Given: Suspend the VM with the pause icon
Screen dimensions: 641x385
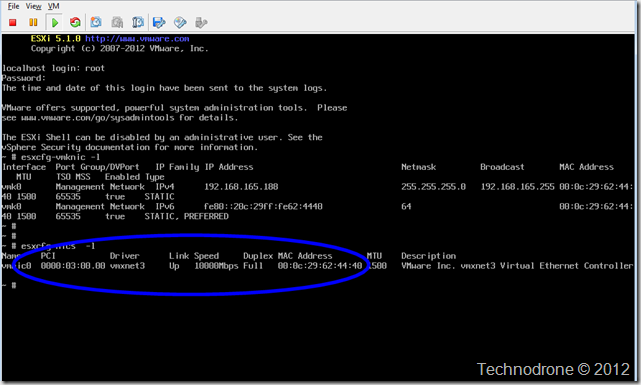Looking at the screenshot, I should click(33, 22).
